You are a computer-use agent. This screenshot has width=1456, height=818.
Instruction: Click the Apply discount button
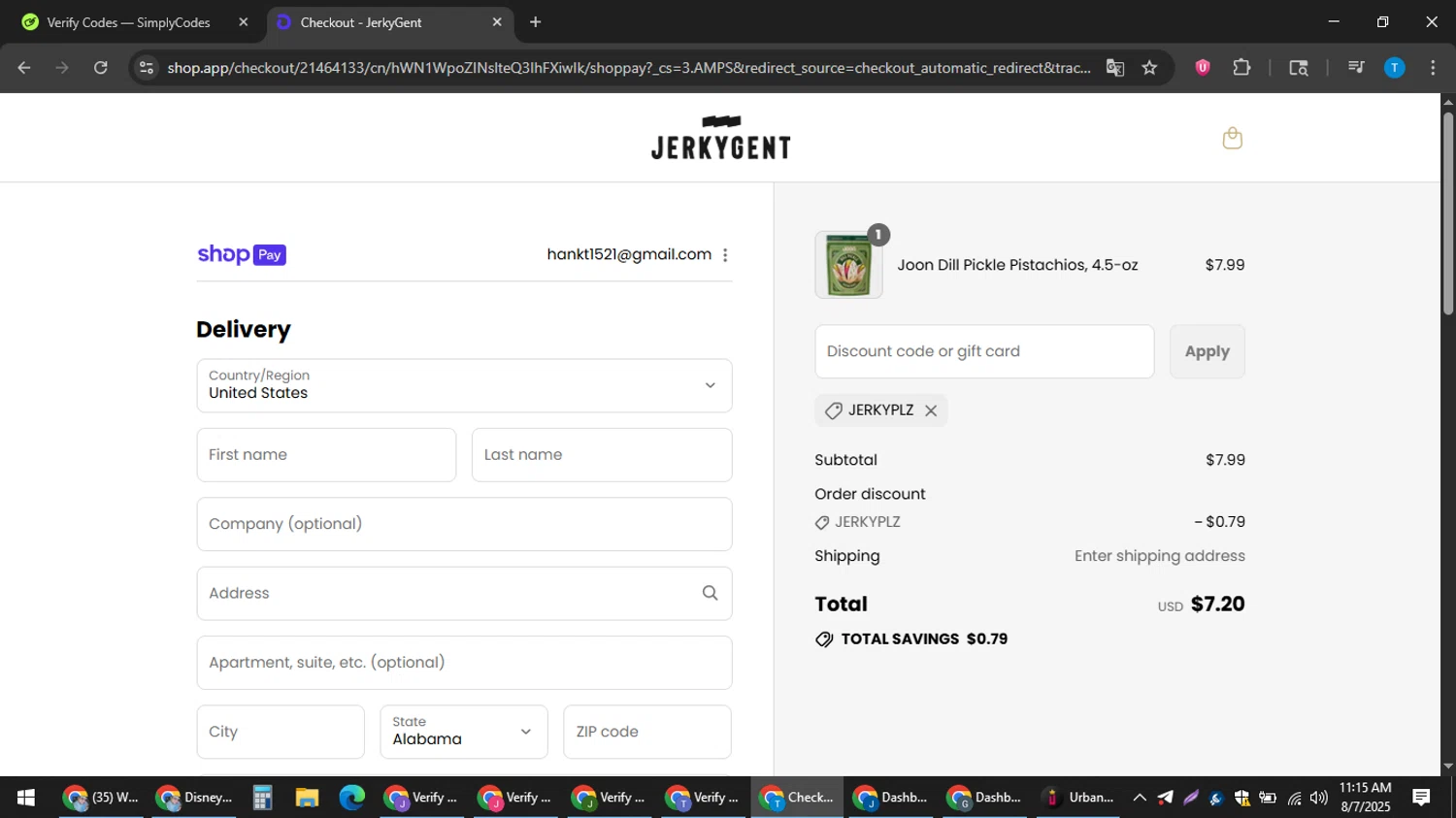pyautogui.click(x=1207, y=351)
